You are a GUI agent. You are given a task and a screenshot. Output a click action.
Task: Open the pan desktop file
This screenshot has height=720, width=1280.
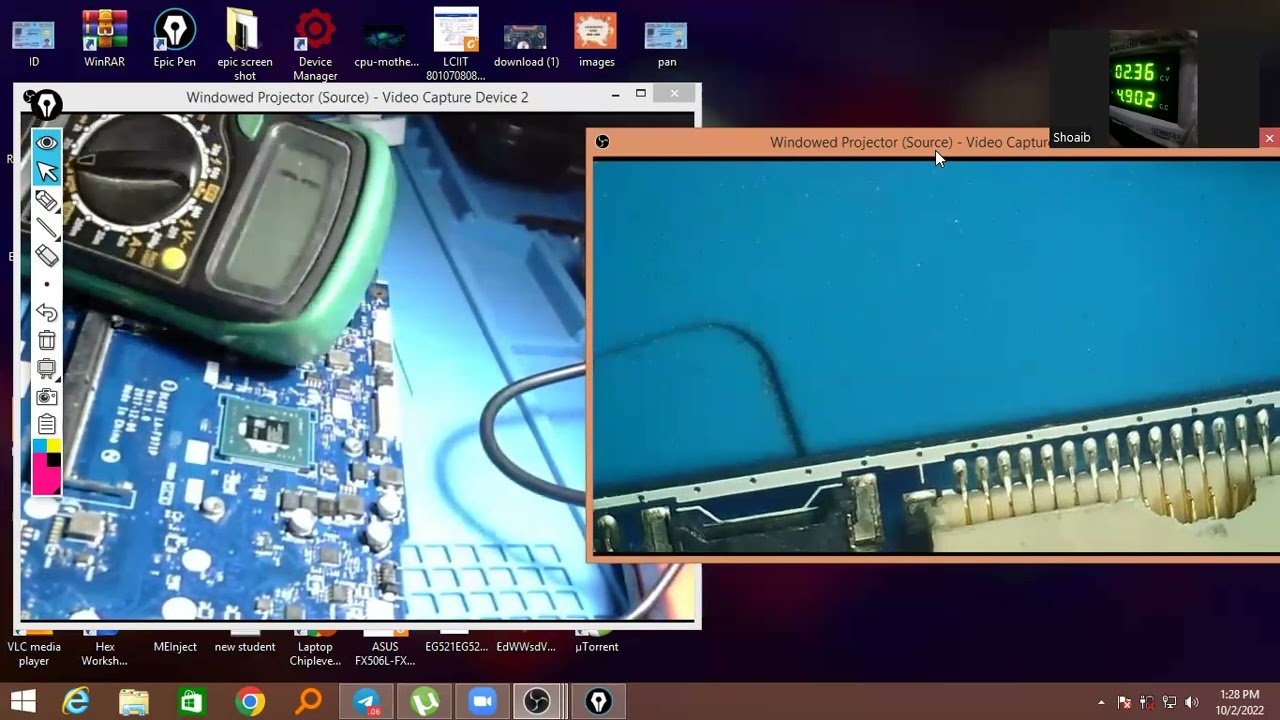pos(667,45)
